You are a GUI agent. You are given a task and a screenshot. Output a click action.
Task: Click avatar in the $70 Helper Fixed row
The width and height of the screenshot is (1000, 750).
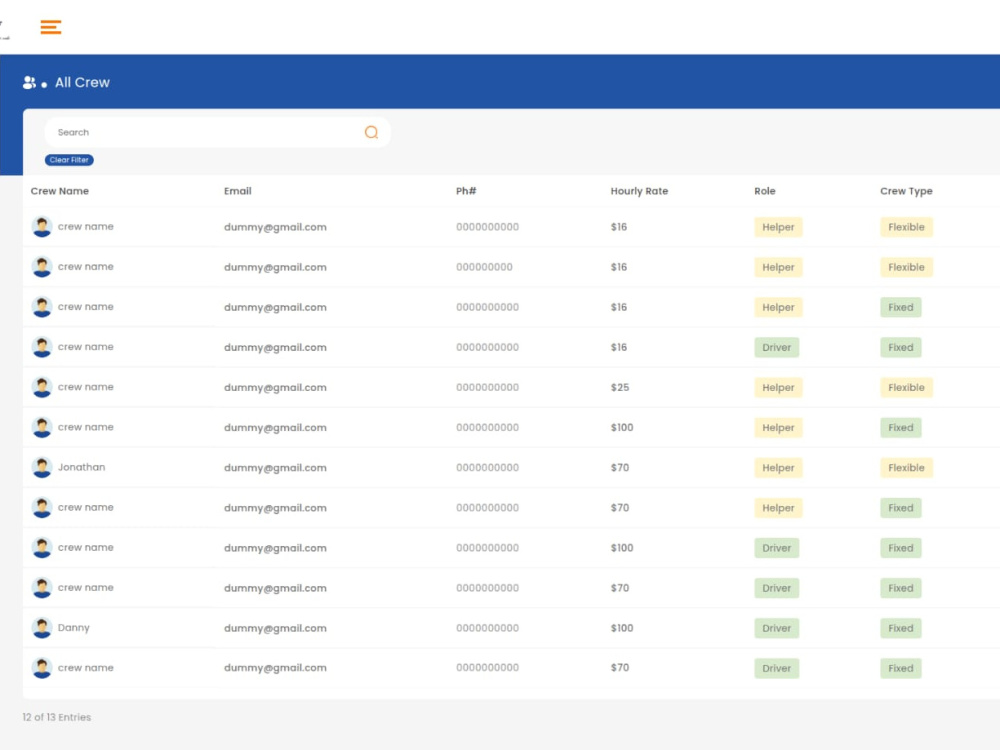coord(42,508)
